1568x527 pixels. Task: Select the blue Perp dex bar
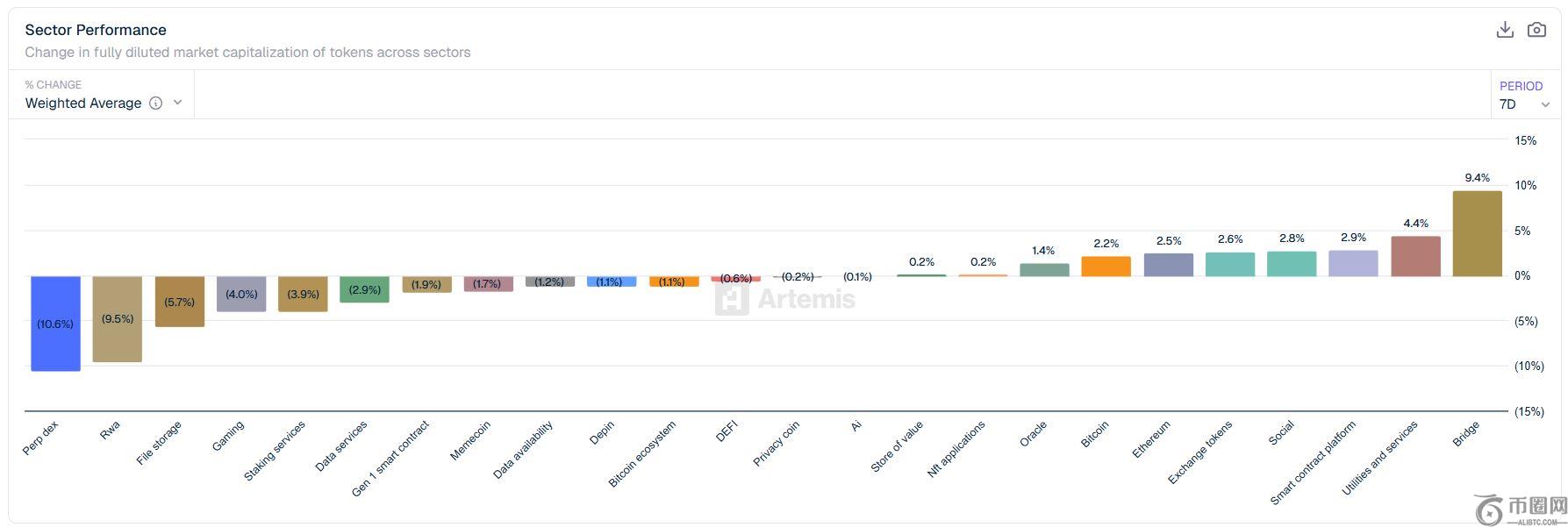coord(55,324)
